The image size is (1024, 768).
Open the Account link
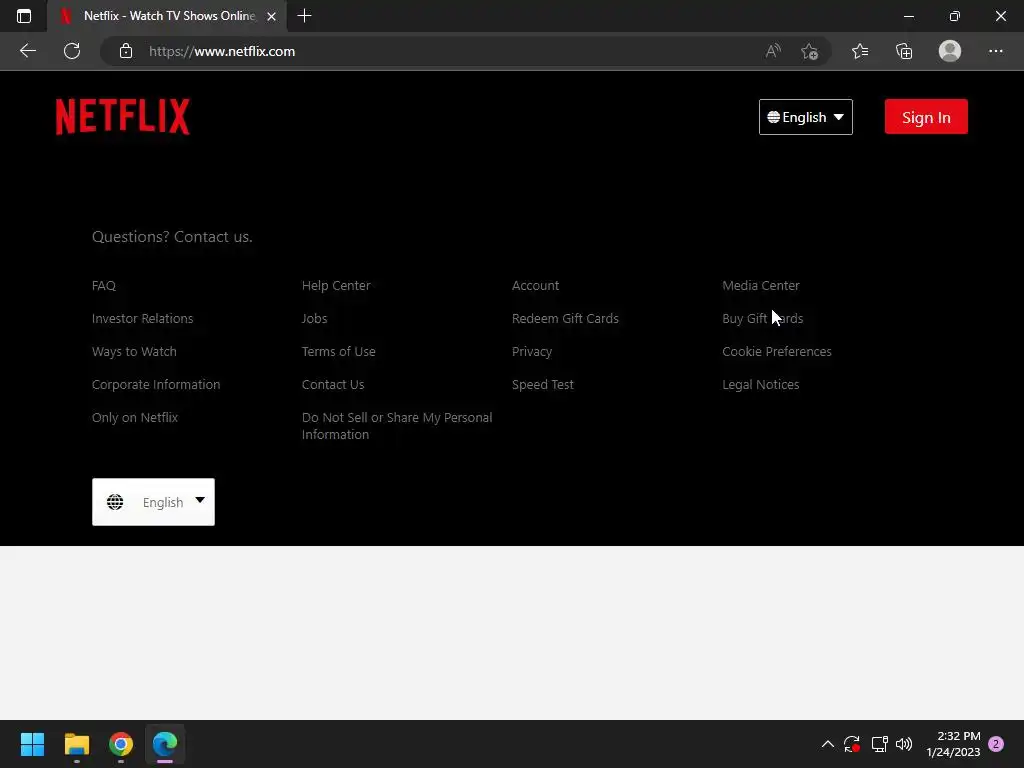536,285
